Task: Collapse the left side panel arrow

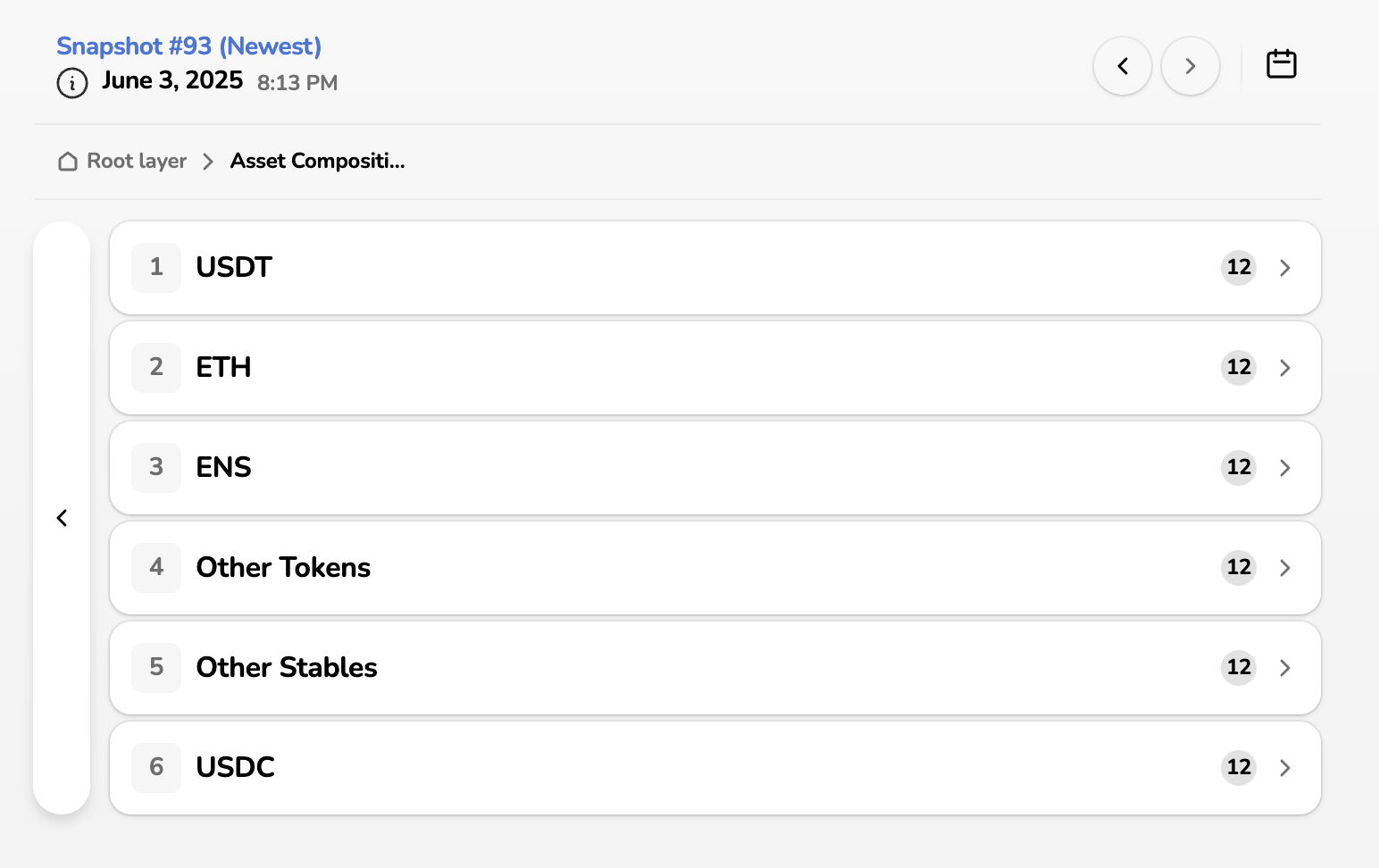Action: click(62, 518)
